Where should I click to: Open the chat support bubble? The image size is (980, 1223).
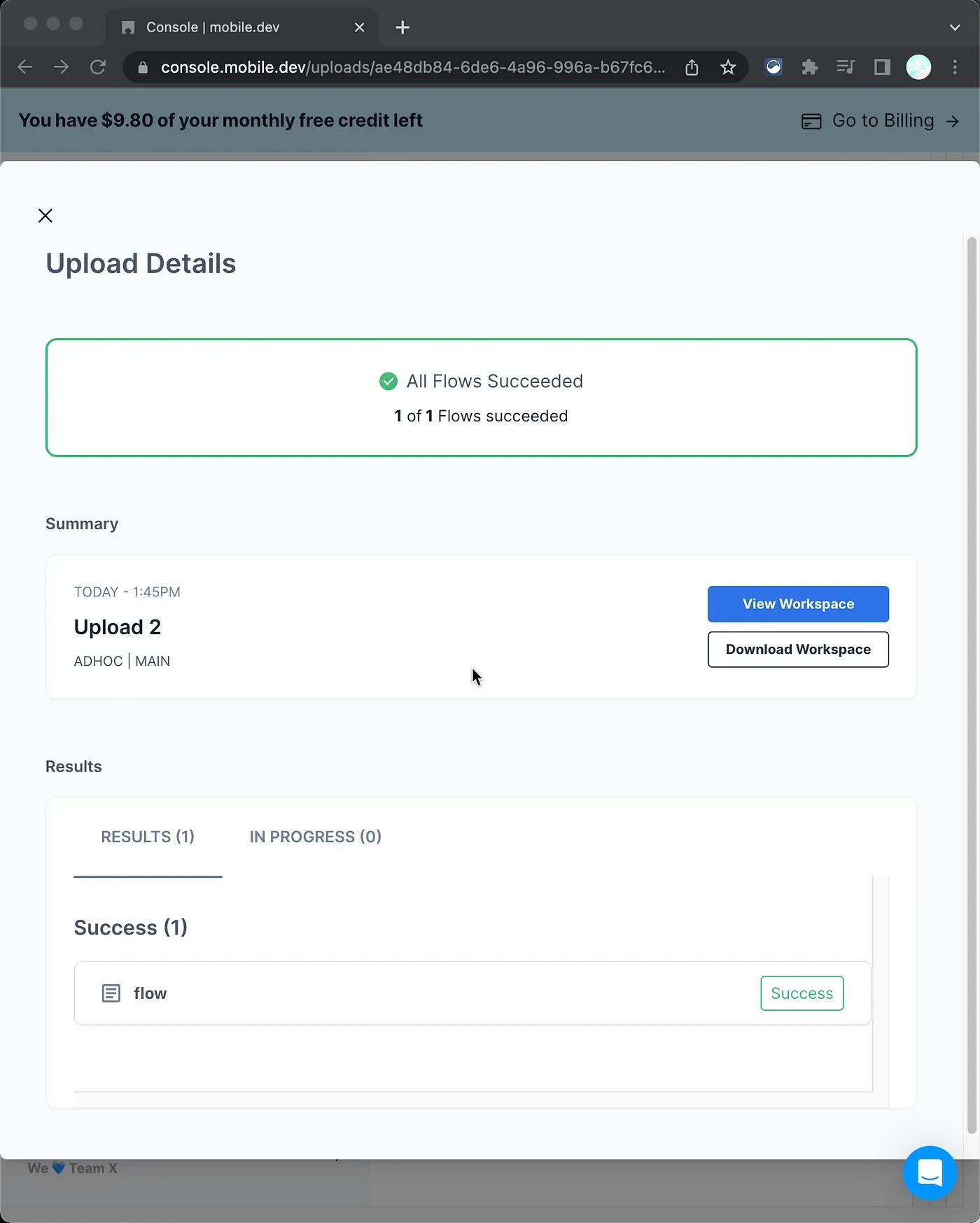(930, 1173)
